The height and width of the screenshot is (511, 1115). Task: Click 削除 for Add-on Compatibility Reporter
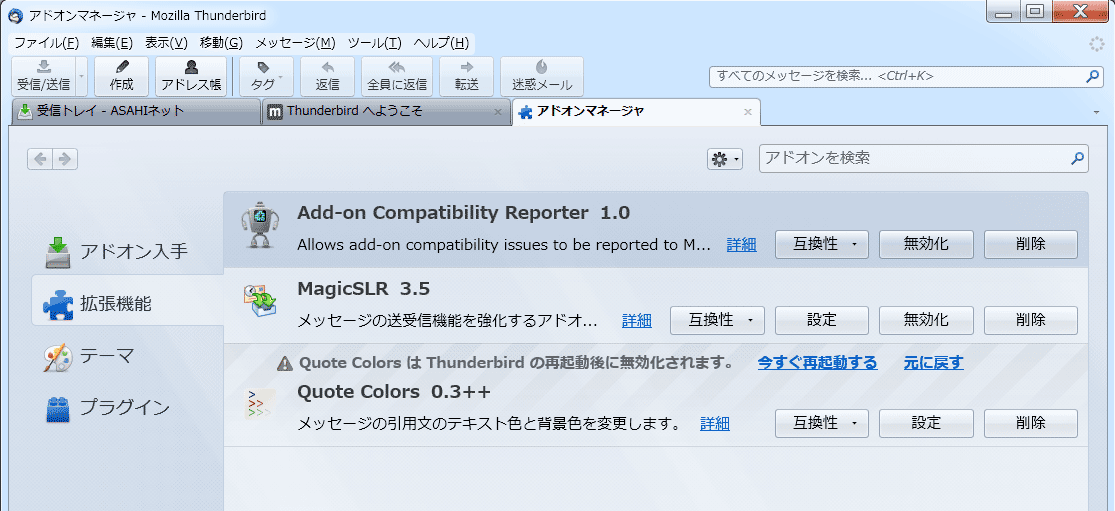point(1030,244)
